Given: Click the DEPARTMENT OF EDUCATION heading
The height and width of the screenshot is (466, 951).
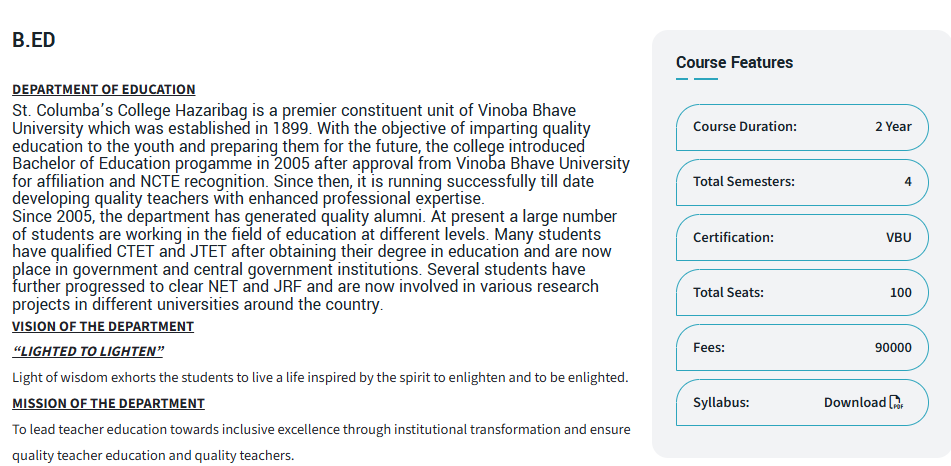Looking at the screenshot, I should (104, 90).
